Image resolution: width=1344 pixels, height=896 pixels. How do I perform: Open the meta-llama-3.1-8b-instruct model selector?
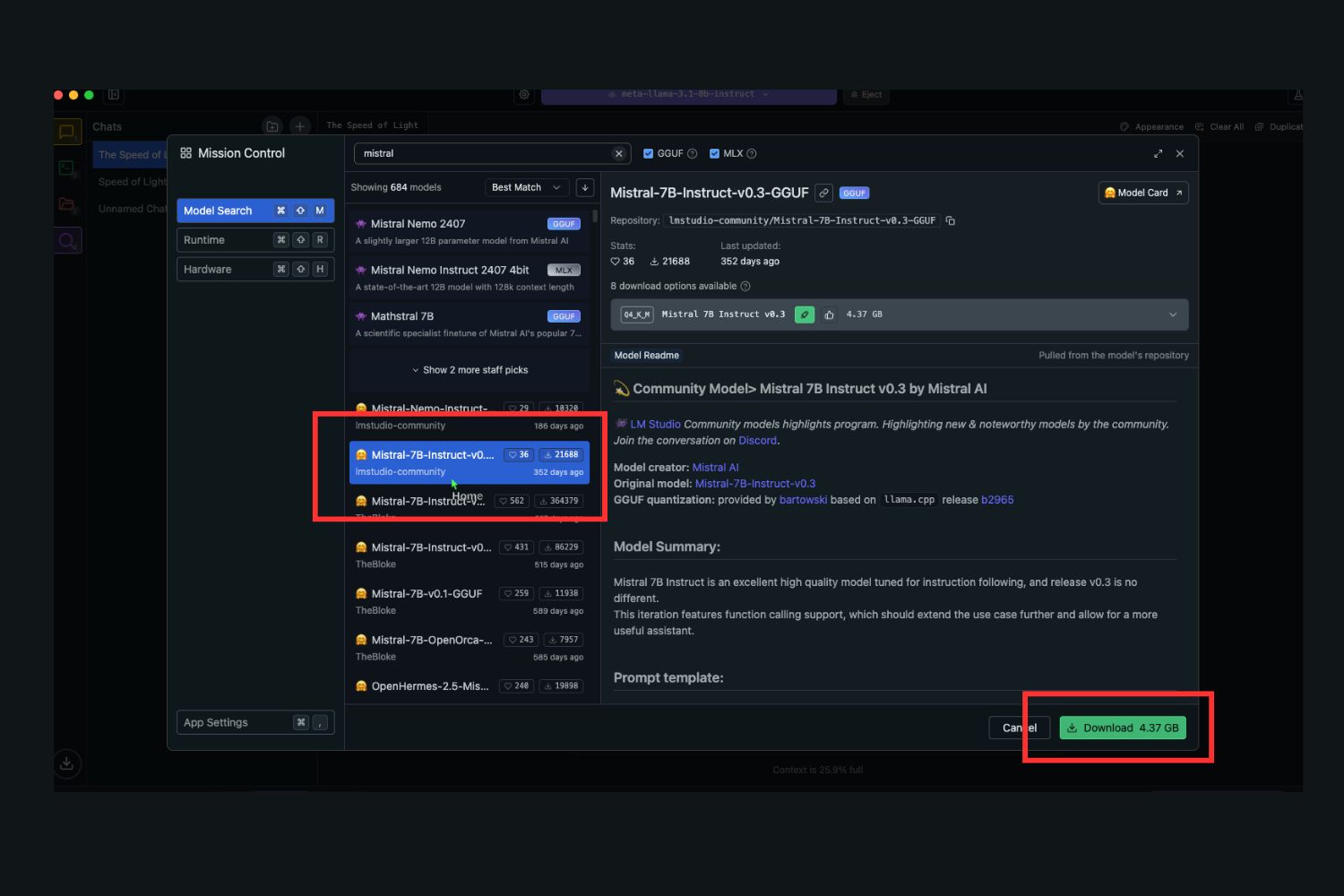coord(689,94)
